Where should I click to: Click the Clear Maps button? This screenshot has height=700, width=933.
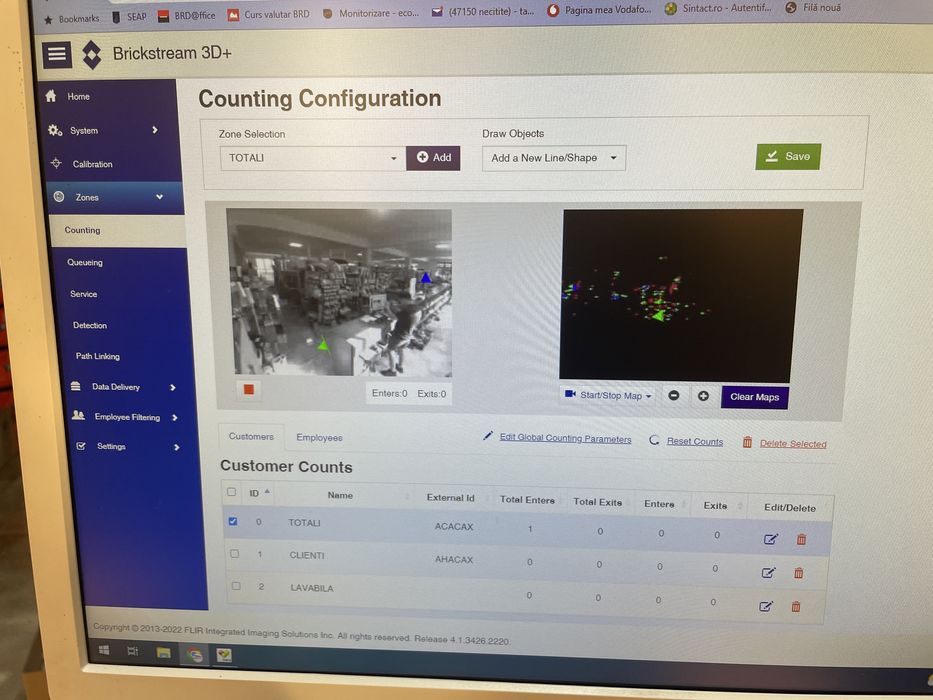(754, 397)
